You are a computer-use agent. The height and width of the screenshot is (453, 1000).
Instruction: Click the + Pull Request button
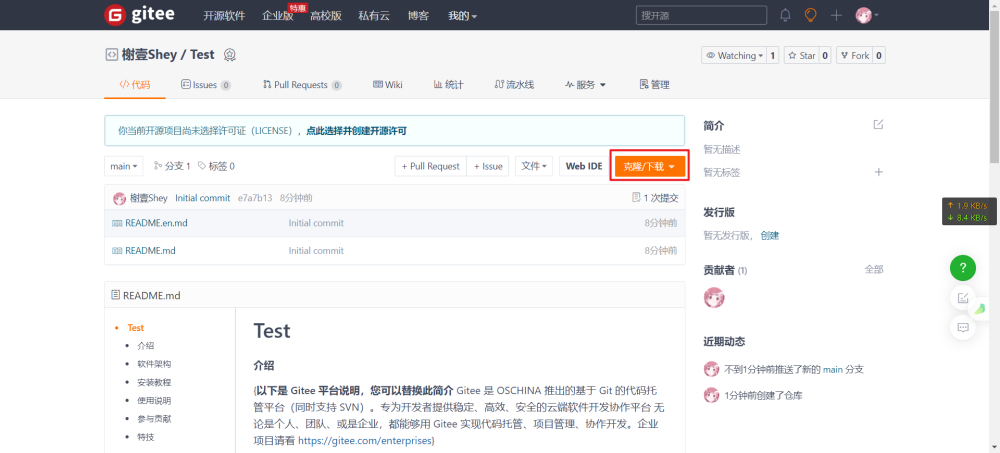(x=430, y=166)
